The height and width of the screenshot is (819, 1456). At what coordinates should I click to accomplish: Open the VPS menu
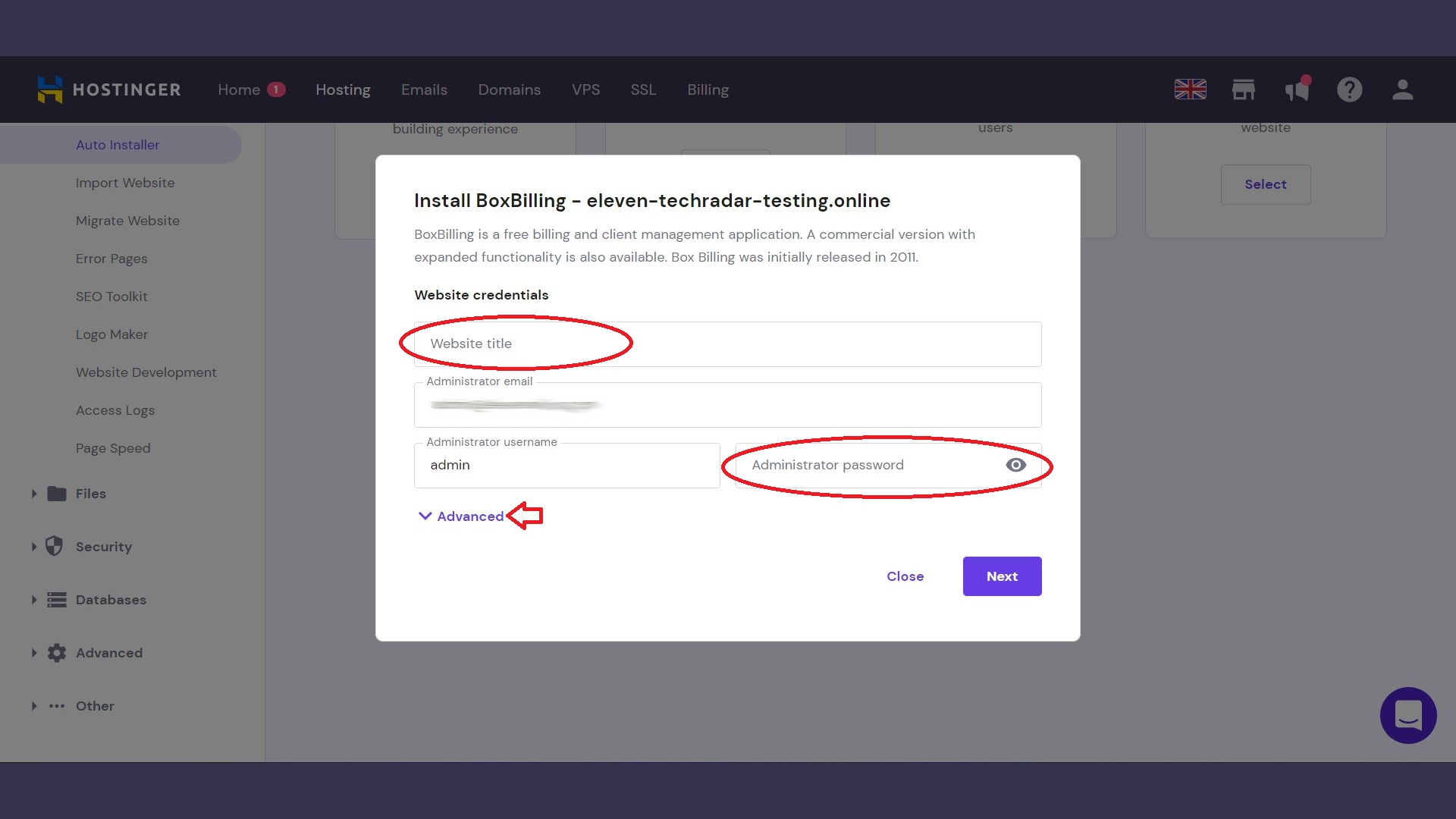pos(585,89)
